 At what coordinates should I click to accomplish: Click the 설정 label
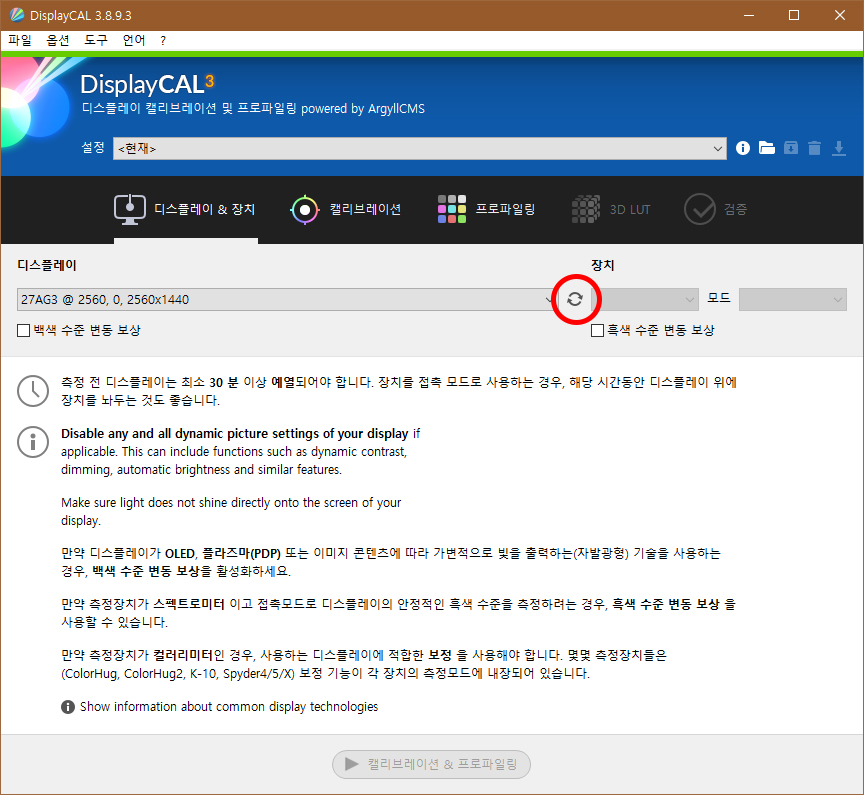coord(93,148)
